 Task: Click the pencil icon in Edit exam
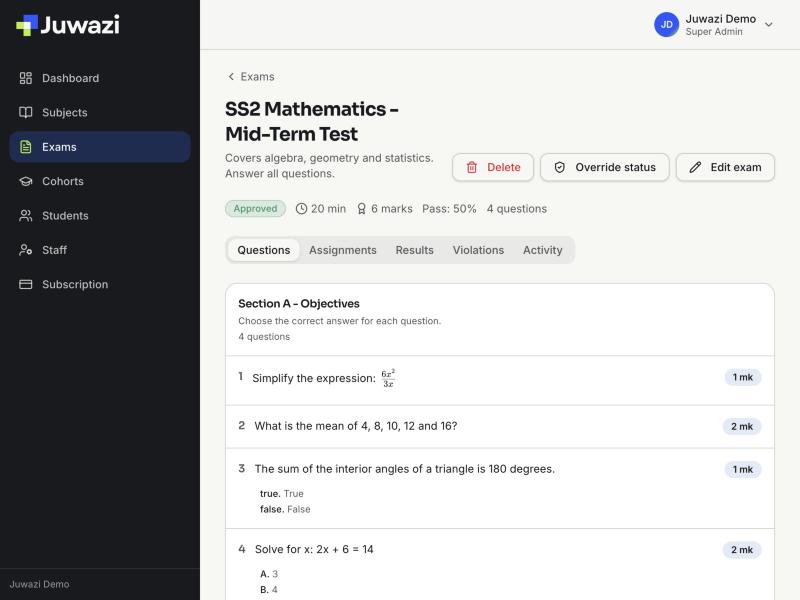pos(695,167)
